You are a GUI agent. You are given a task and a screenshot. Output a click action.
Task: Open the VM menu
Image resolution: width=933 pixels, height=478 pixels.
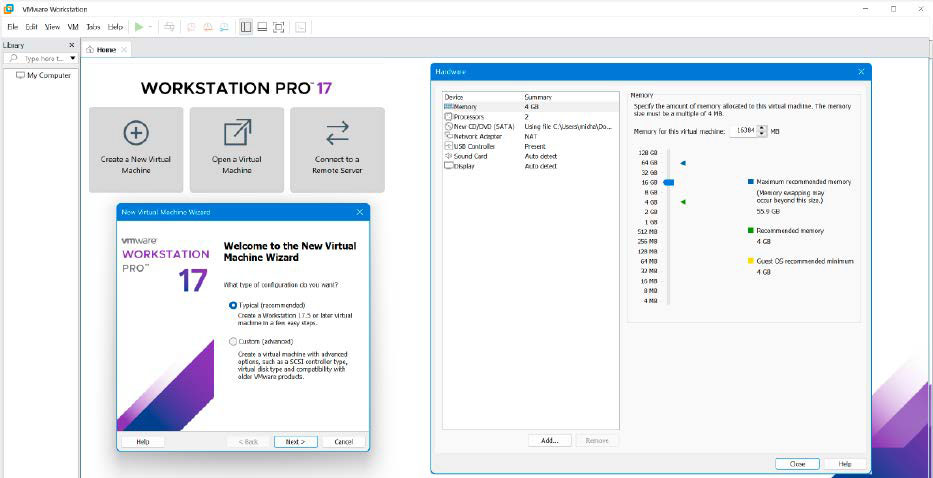[x=73, y=27]
